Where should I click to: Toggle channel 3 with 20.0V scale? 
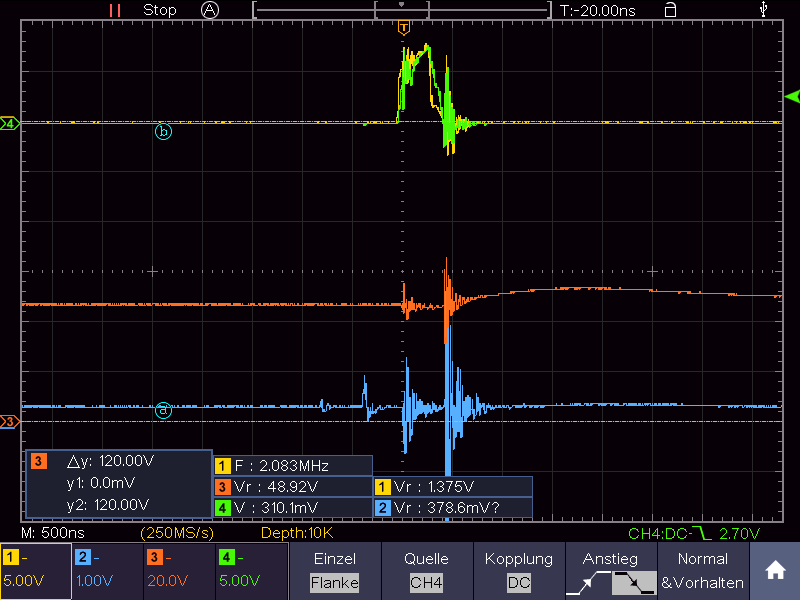click(180, 570)
